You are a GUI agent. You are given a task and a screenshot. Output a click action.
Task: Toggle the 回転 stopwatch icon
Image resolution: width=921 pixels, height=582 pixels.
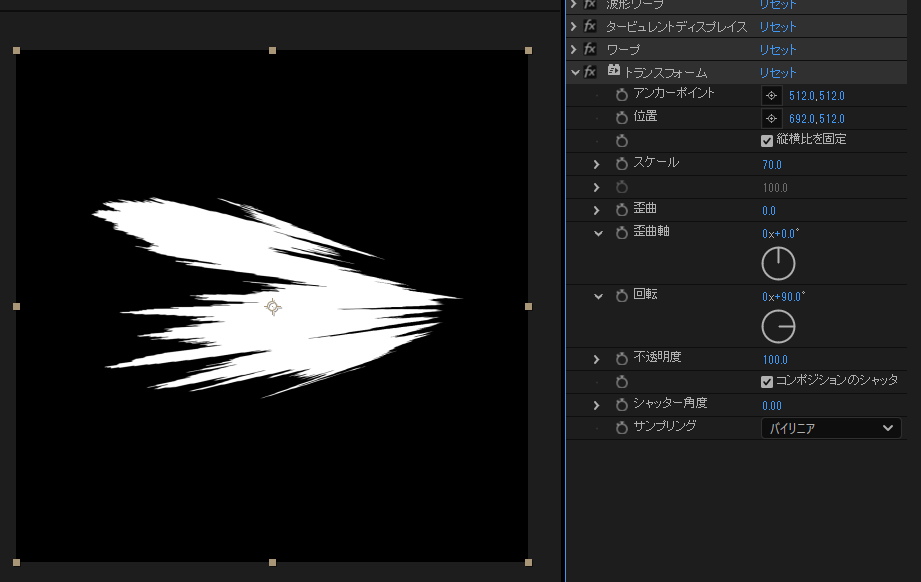point(621,296)
